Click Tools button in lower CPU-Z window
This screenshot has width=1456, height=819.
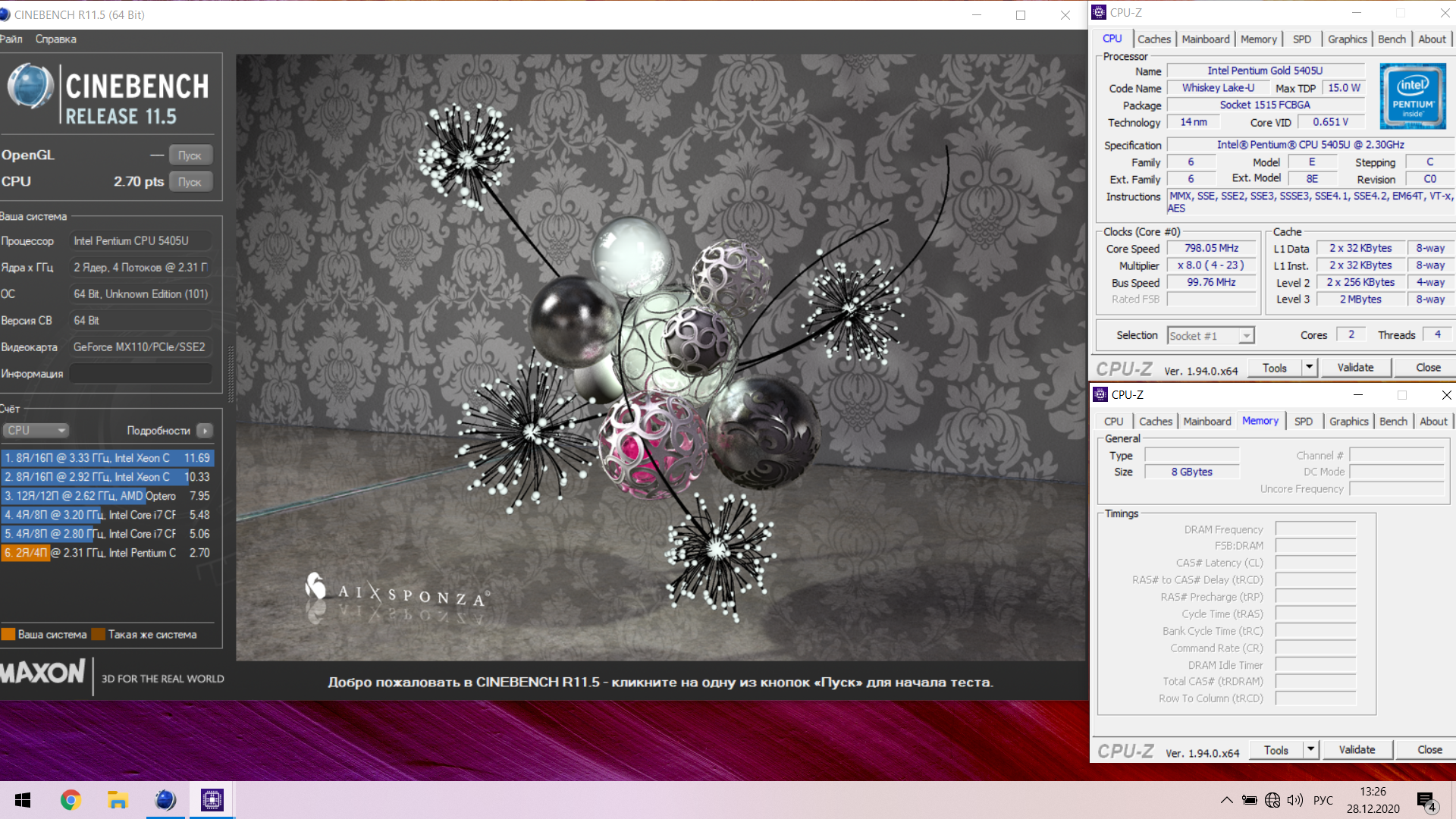click(x=1276, y=750)
